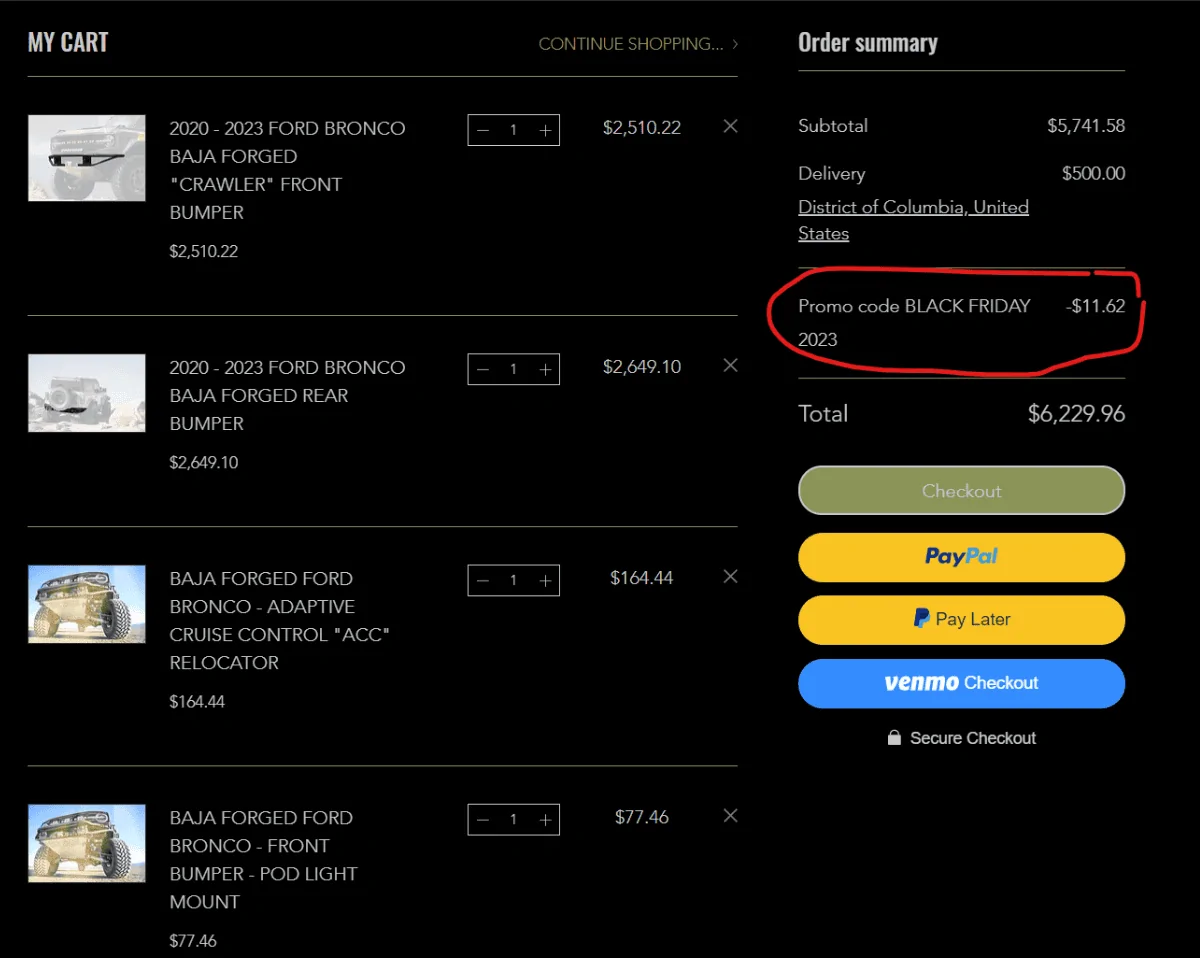This screenshot has height=958, width=1200.
Task: Increase quantity of Pod Light Mount
Action: 545,819
